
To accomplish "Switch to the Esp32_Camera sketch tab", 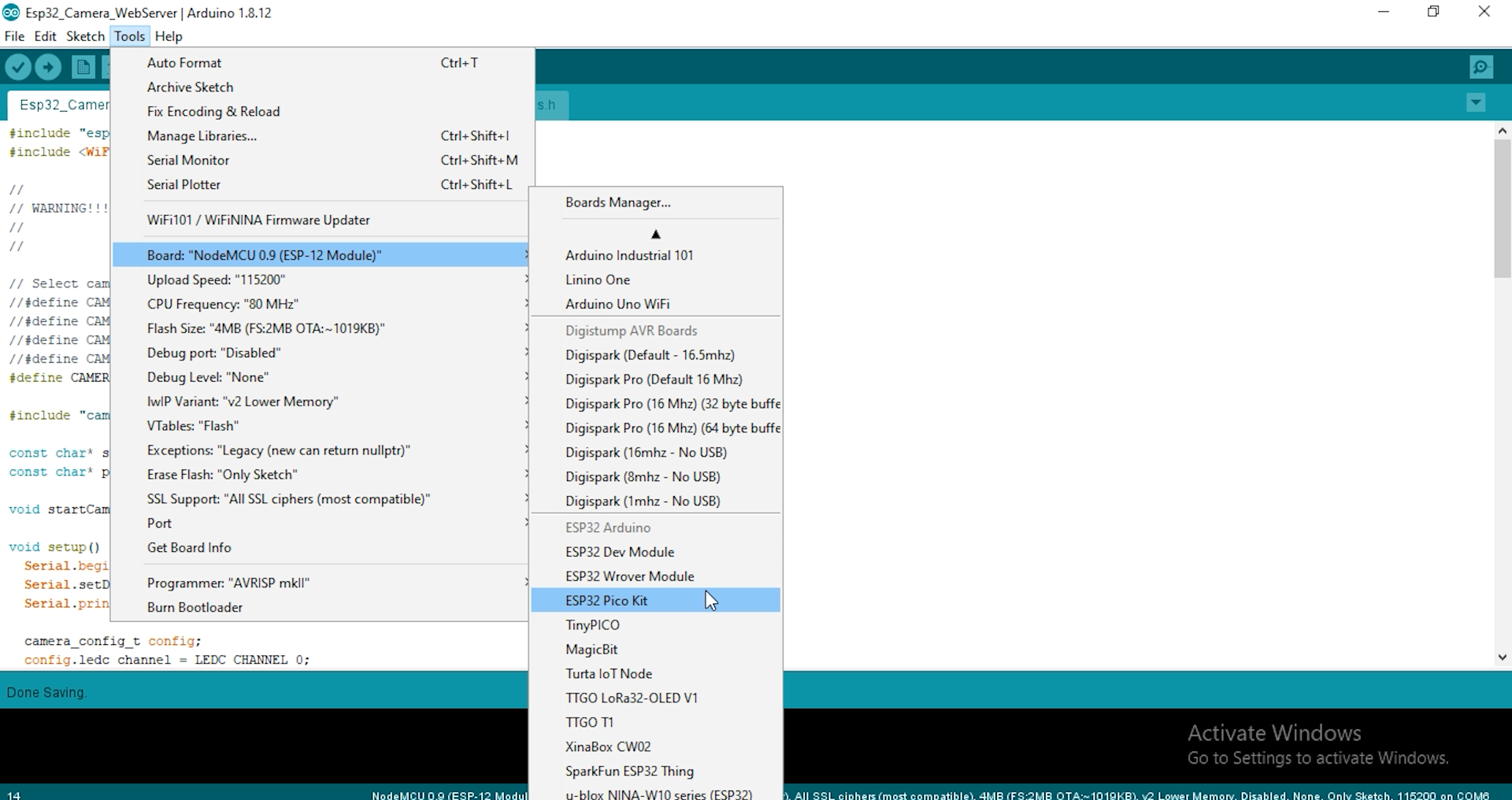I will point(63,105).
